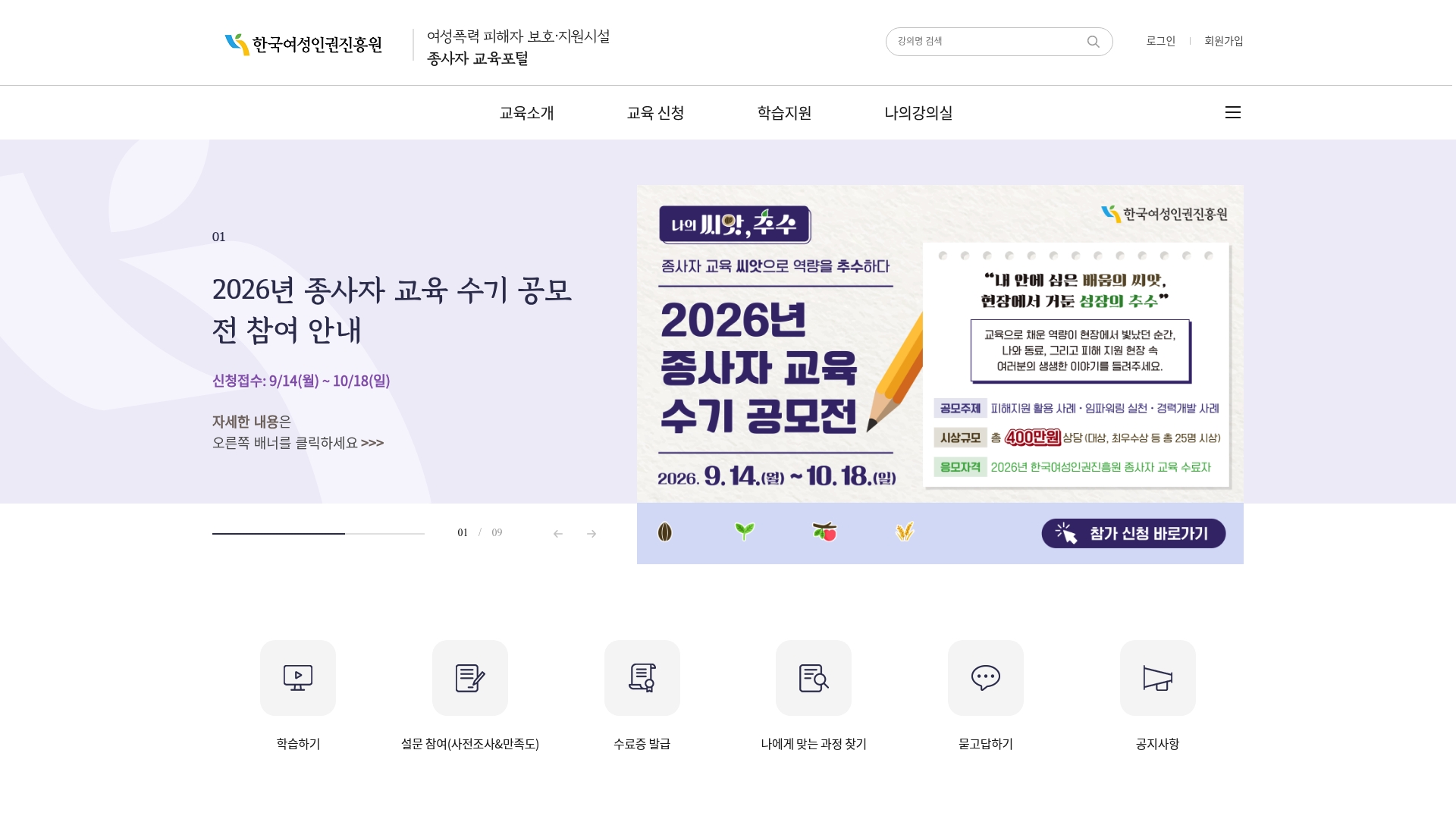This screenshot has height=819, width=1456.
Task: Click the 학습하기 label
Action: (298, 744)
